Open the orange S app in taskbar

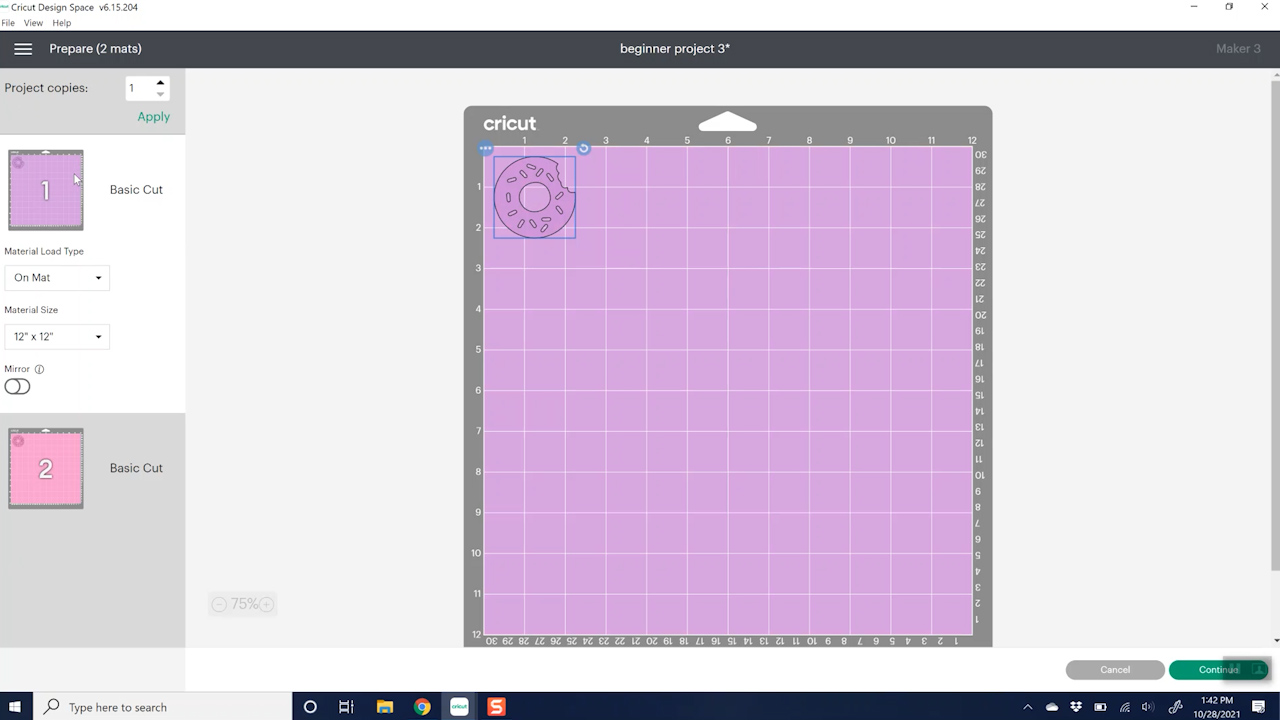tap(496, 707)
